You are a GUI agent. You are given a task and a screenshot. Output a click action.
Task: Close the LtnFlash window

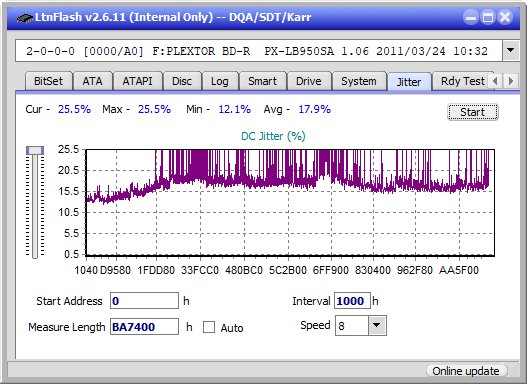(505, 17)
